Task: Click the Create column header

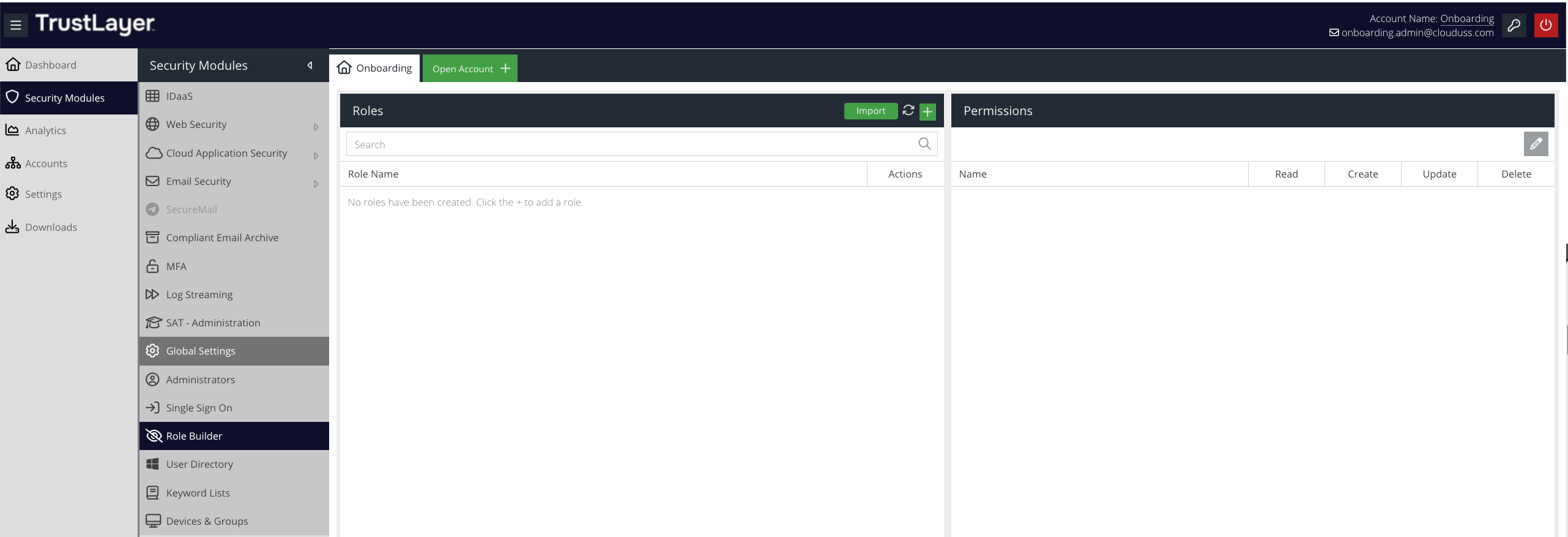Action: pyautogui.click(x=1362, y=174)
